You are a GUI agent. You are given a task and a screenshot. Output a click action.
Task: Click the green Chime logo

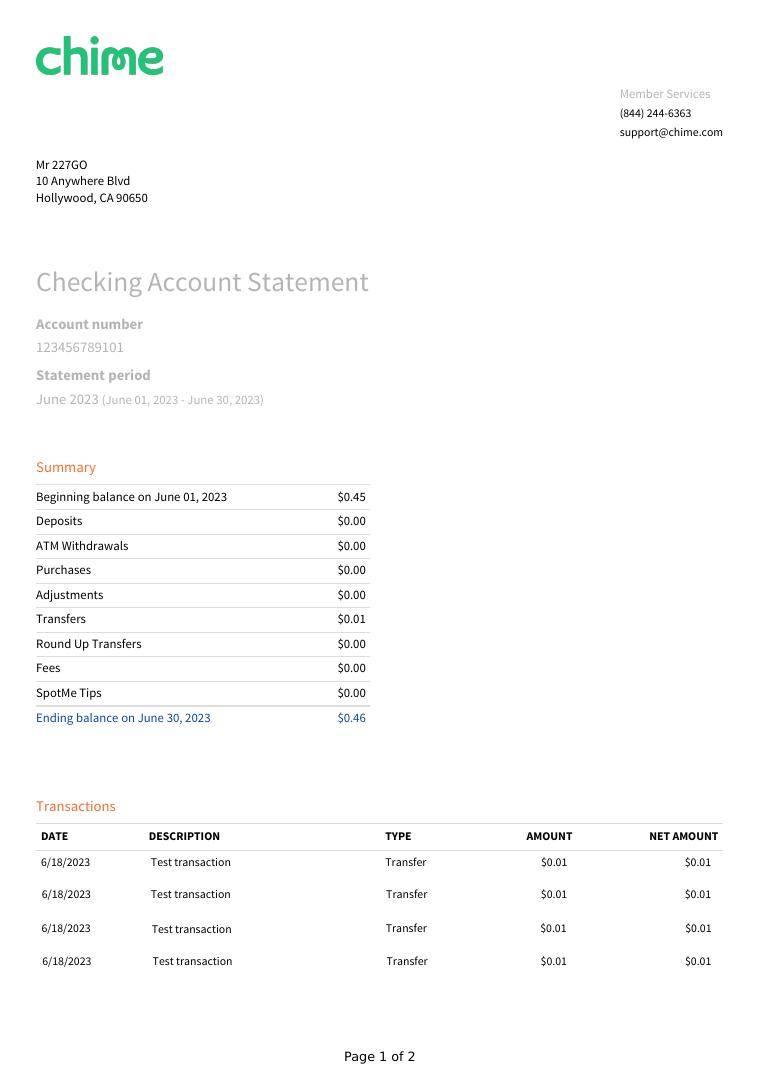point(99,56)
